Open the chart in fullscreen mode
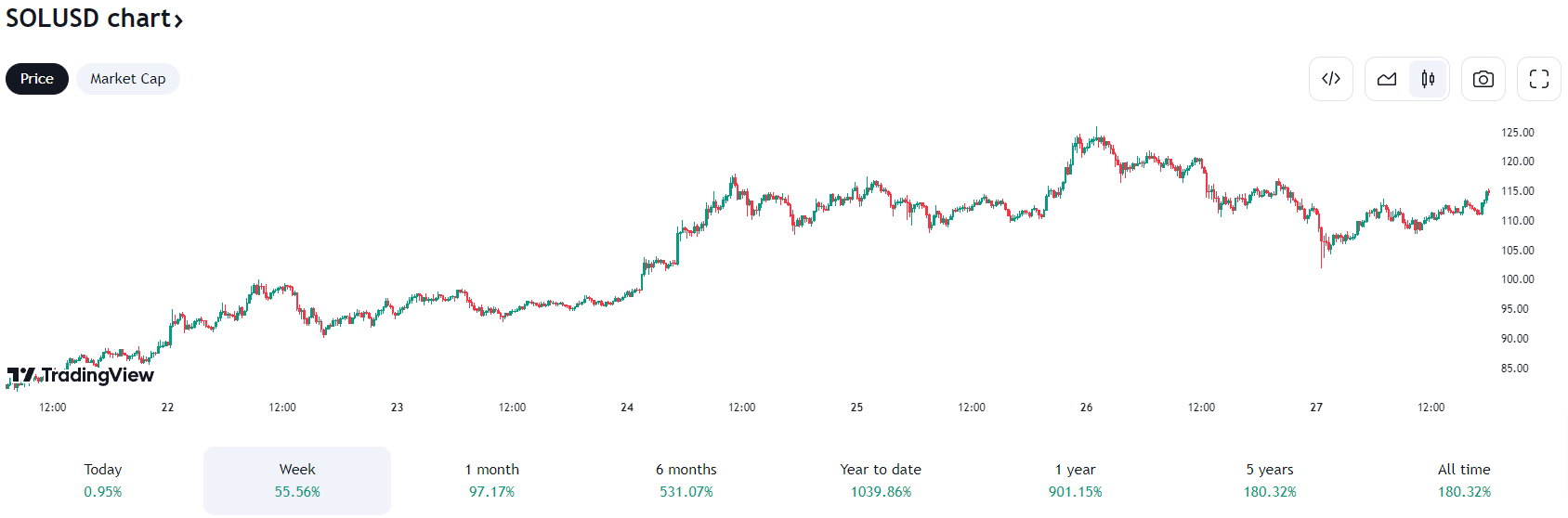Screen dimensions: 1568x518 (x=1538, y=79)
